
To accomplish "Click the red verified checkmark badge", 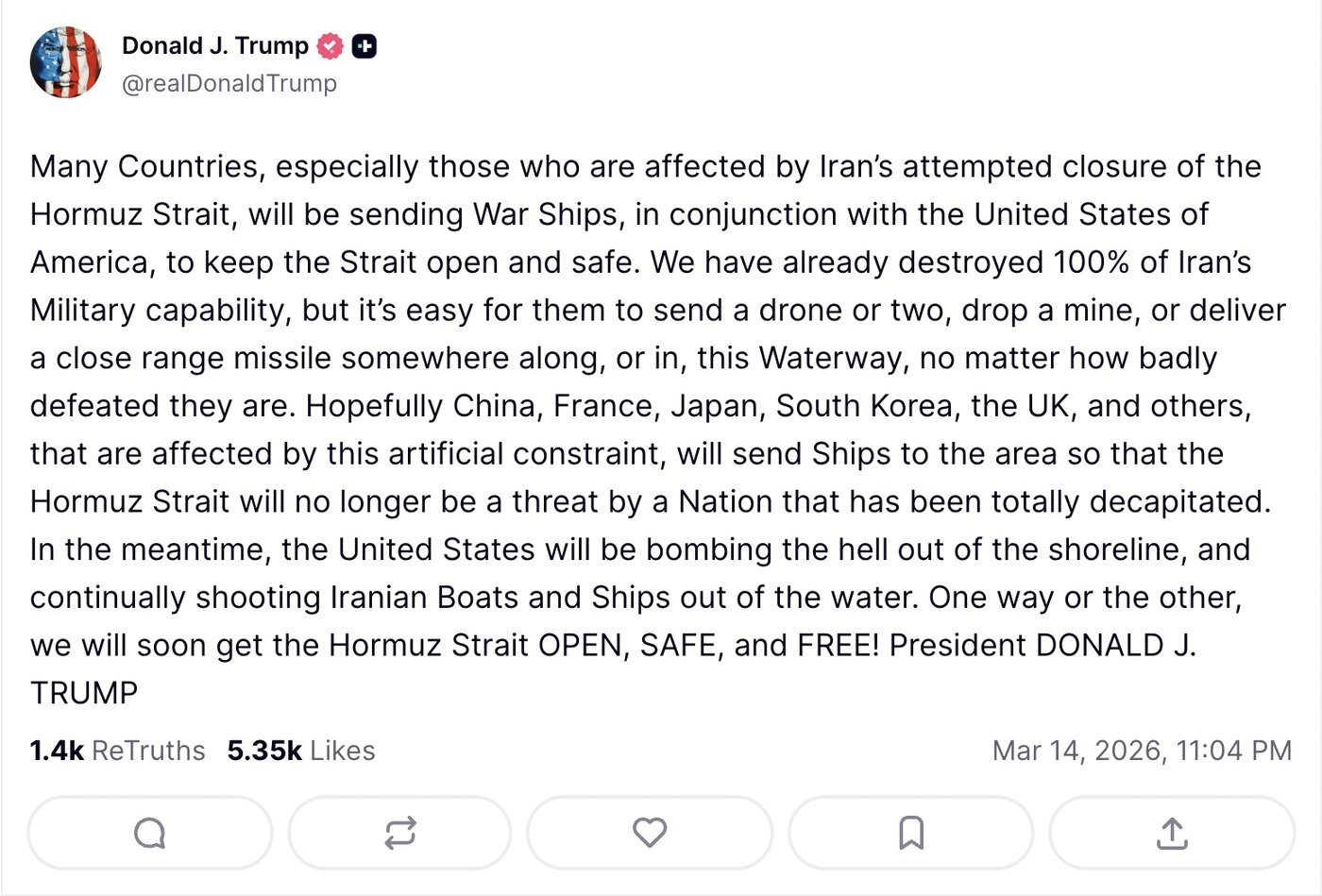I will (x=330, y=46).
